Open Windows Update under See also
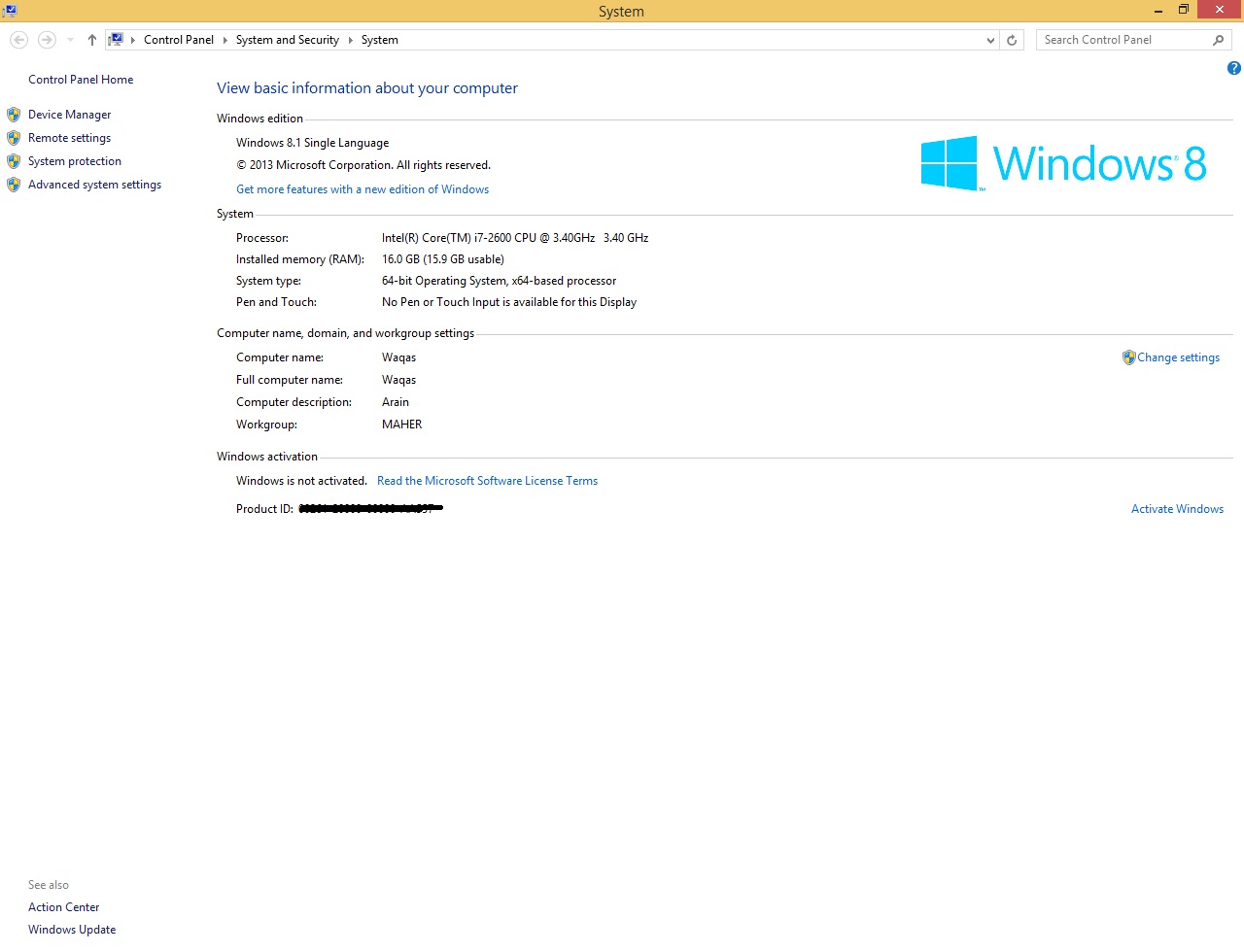Image resolution: width=1244 pixels, height=952 pixels. pyautogui.click(x=72, y=930)
